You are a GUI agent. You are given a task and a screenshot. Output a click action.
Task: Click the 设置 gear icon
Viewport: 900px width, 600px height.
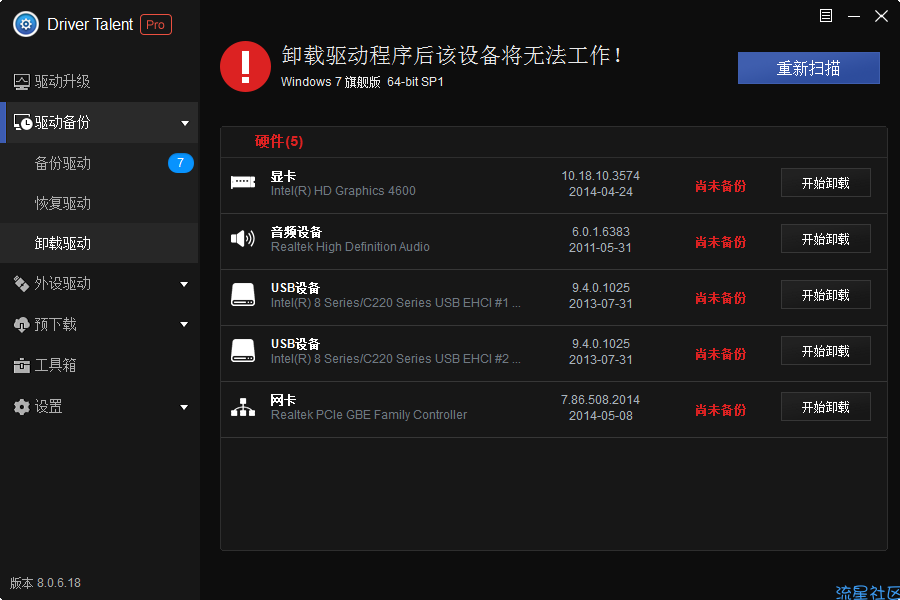21,407
